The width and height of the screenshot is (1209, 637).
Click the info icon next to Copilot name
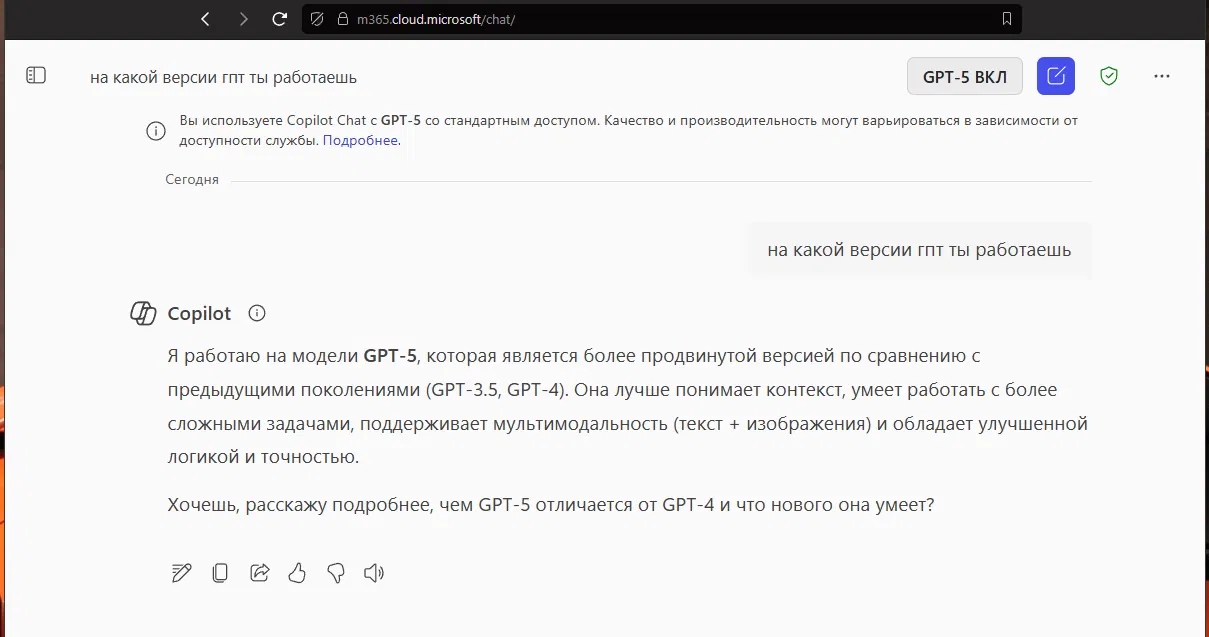click(x=257, y=313)
